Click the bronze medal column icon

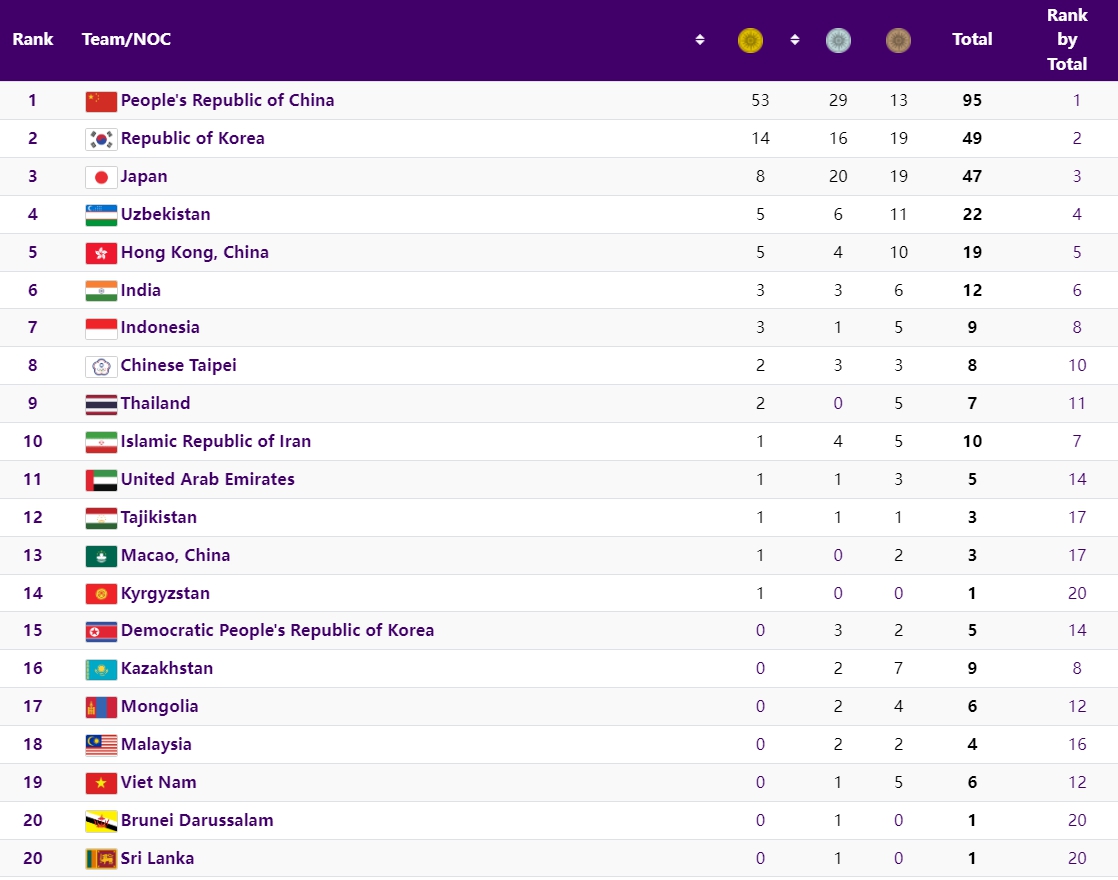point(898,40)
